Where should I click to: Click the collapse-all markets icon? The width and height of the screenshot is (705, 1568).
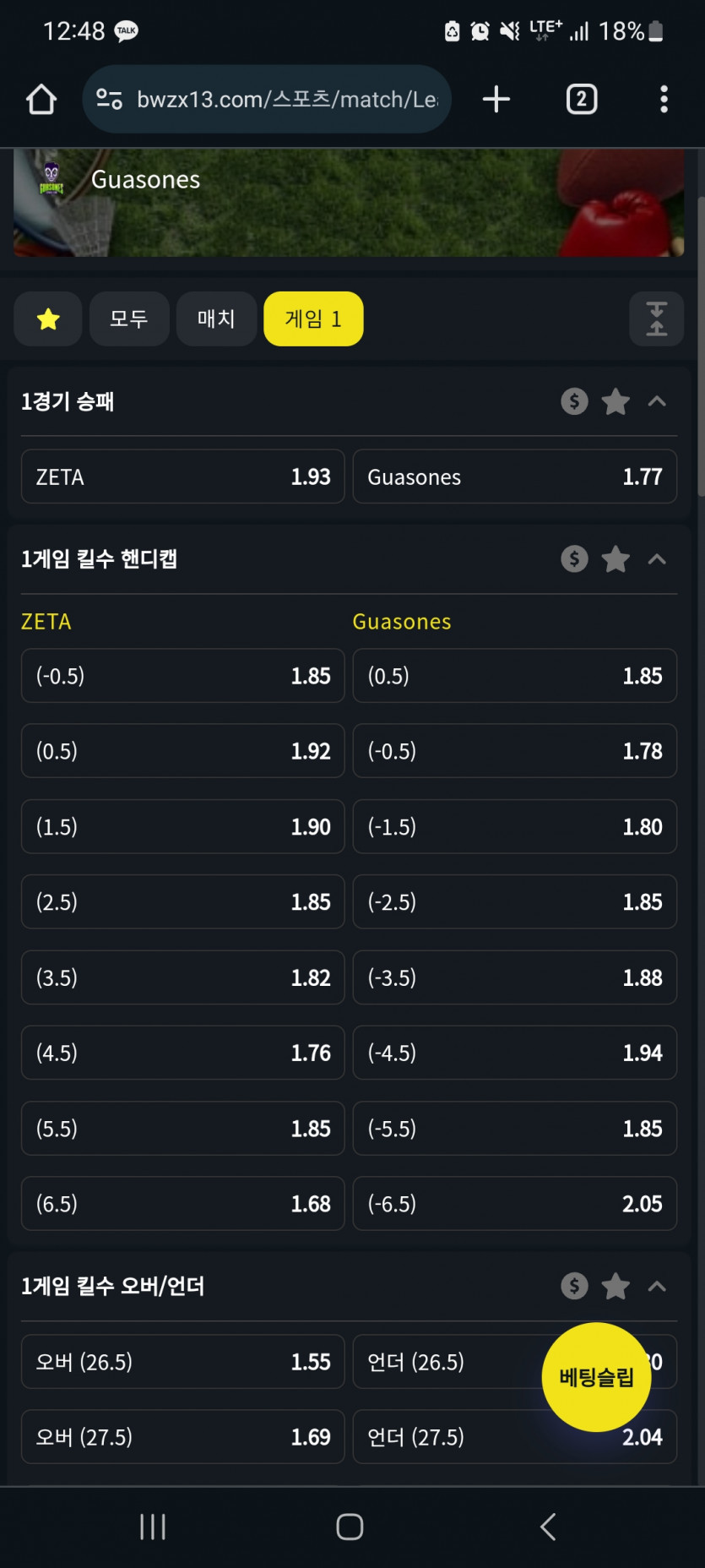point(656,318)
